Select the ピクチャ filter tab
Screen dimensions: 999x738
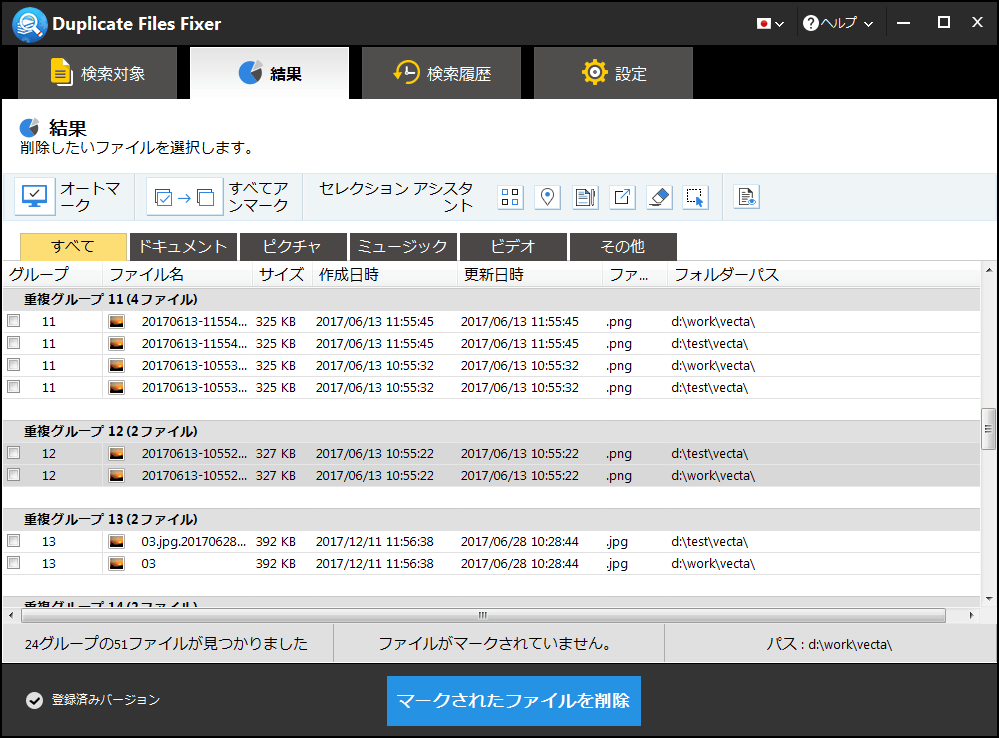(293, 247)
